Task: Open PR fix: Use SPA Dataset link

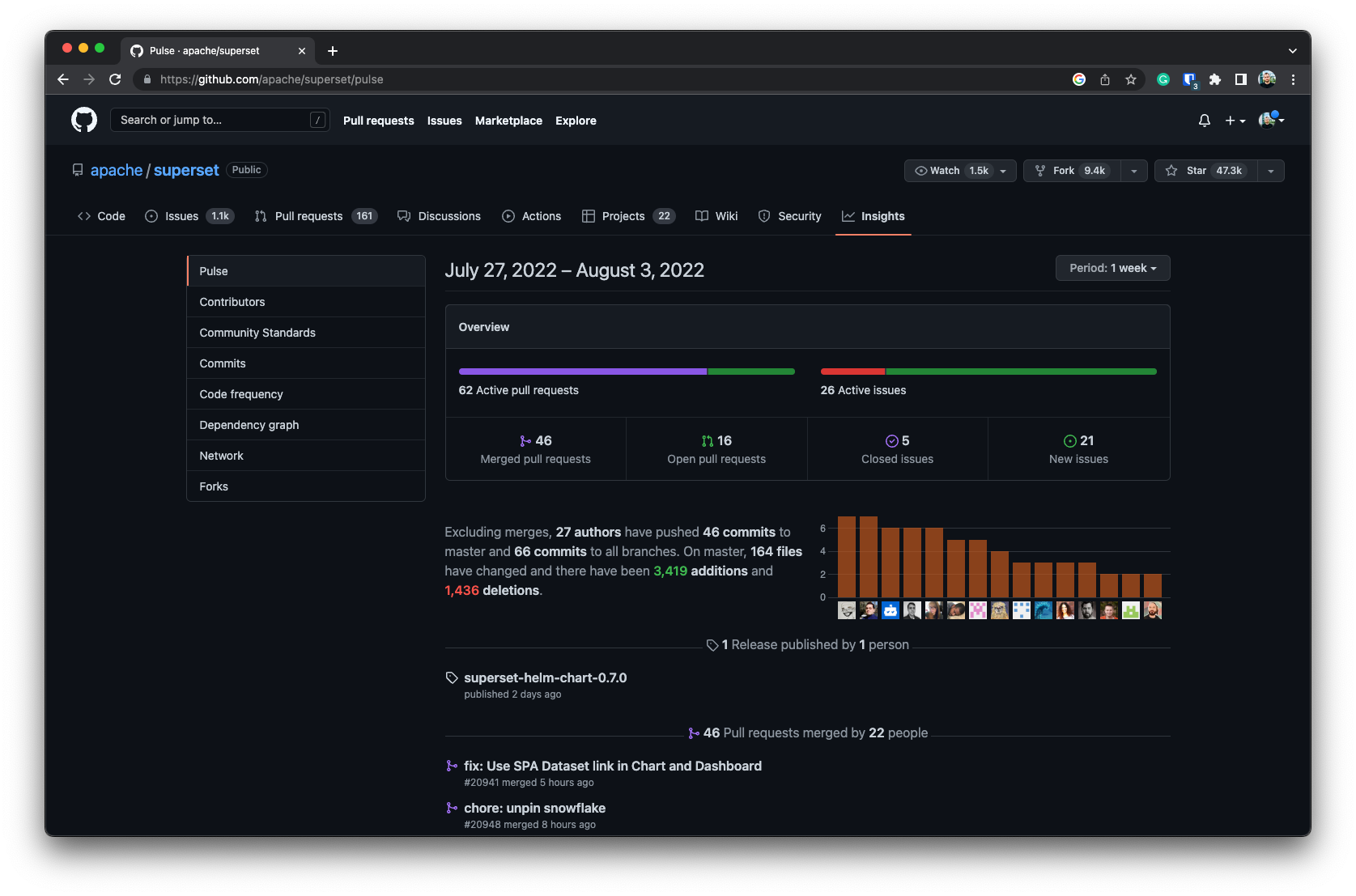Action: coord(613,766)
